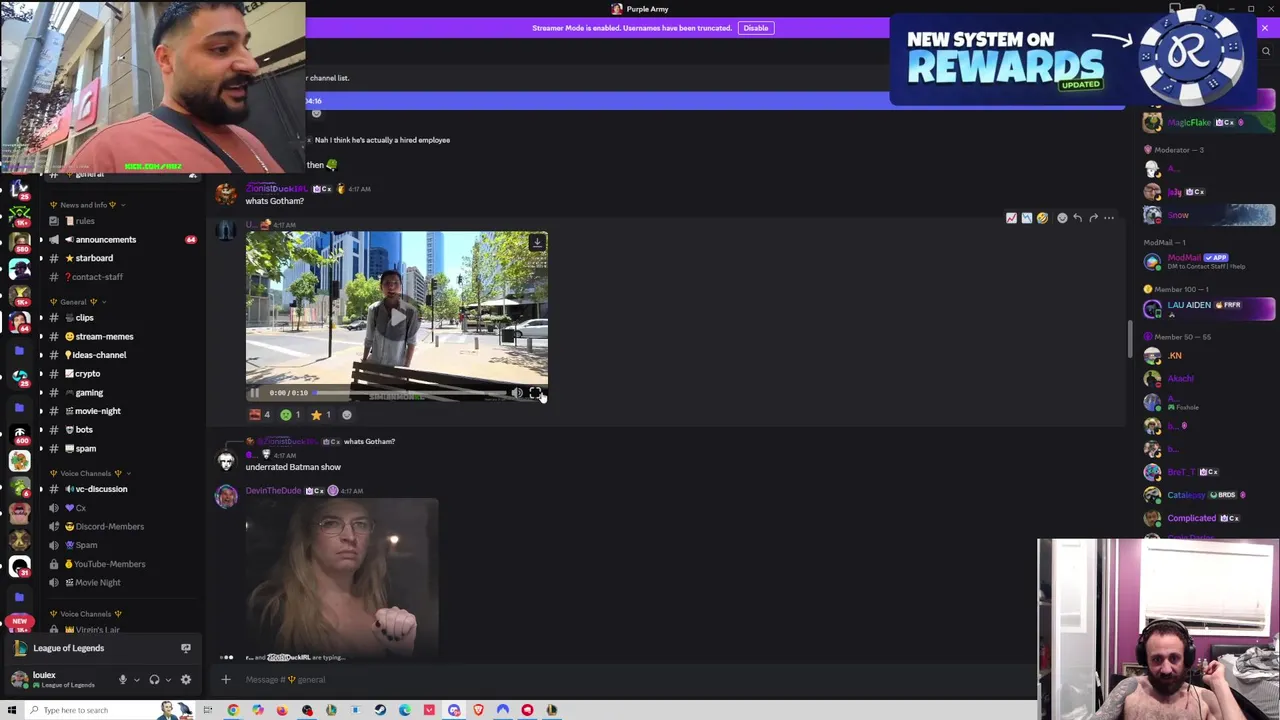This screenshot has width=1280, height=720.
Task: Close the Streamer Mode banner
Action: pos(1265,28)
